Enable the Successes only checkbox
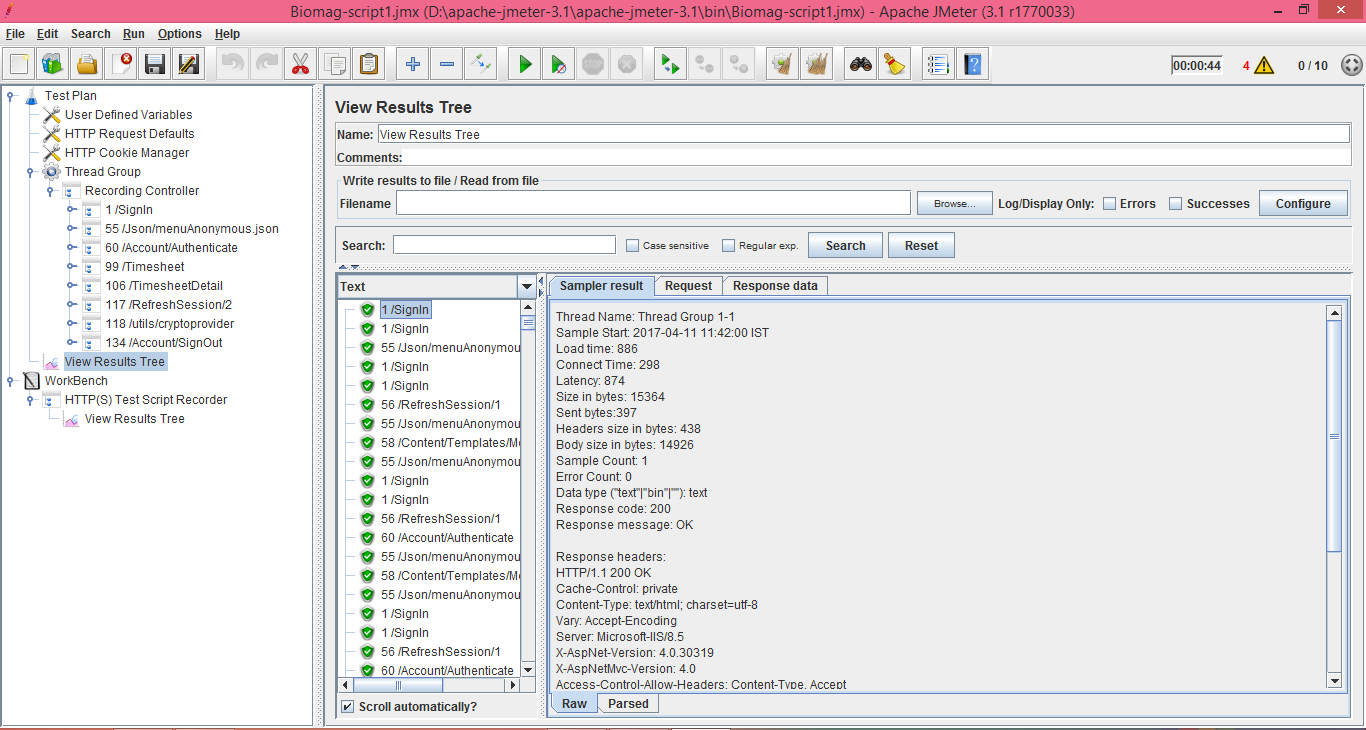This screenshot has width=1366, height=730. [x=1176, y=203]
